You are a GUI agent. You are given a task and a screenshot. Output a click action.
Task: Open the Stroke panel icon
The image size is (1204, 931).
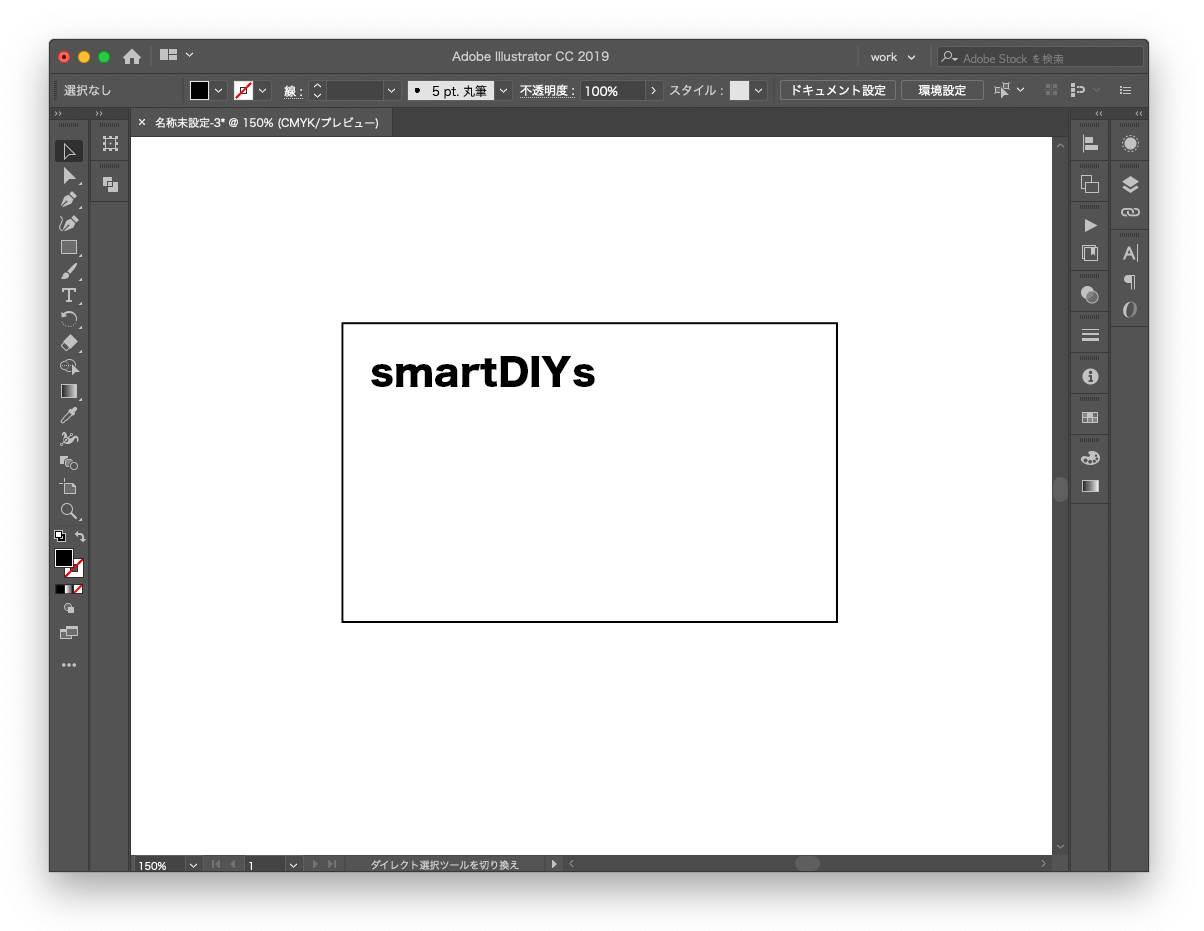tap(1090, 335)
